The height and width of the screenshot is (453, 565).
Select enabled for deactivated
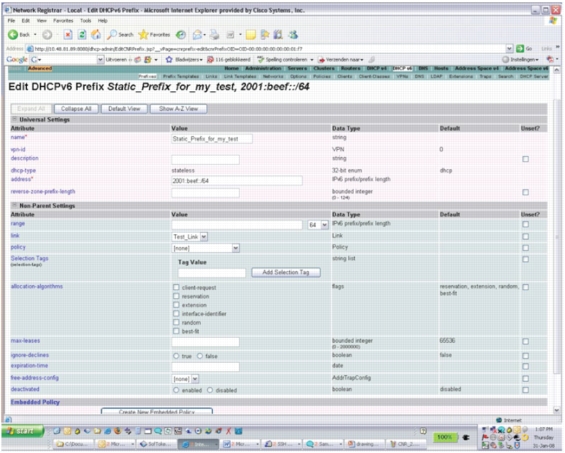[x=176, y=390]
